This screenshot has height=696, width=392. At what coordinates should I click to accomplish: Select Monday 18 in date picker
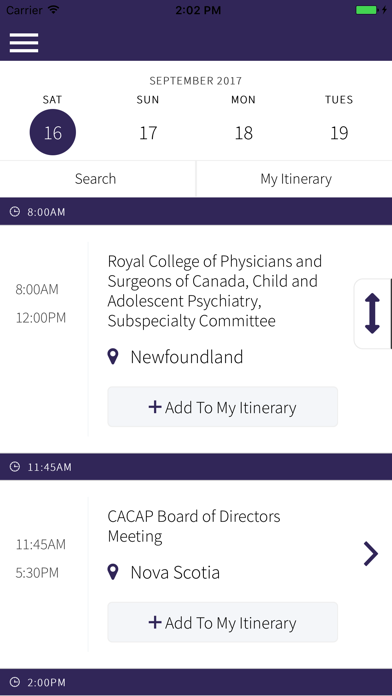(x=243, y=133)
